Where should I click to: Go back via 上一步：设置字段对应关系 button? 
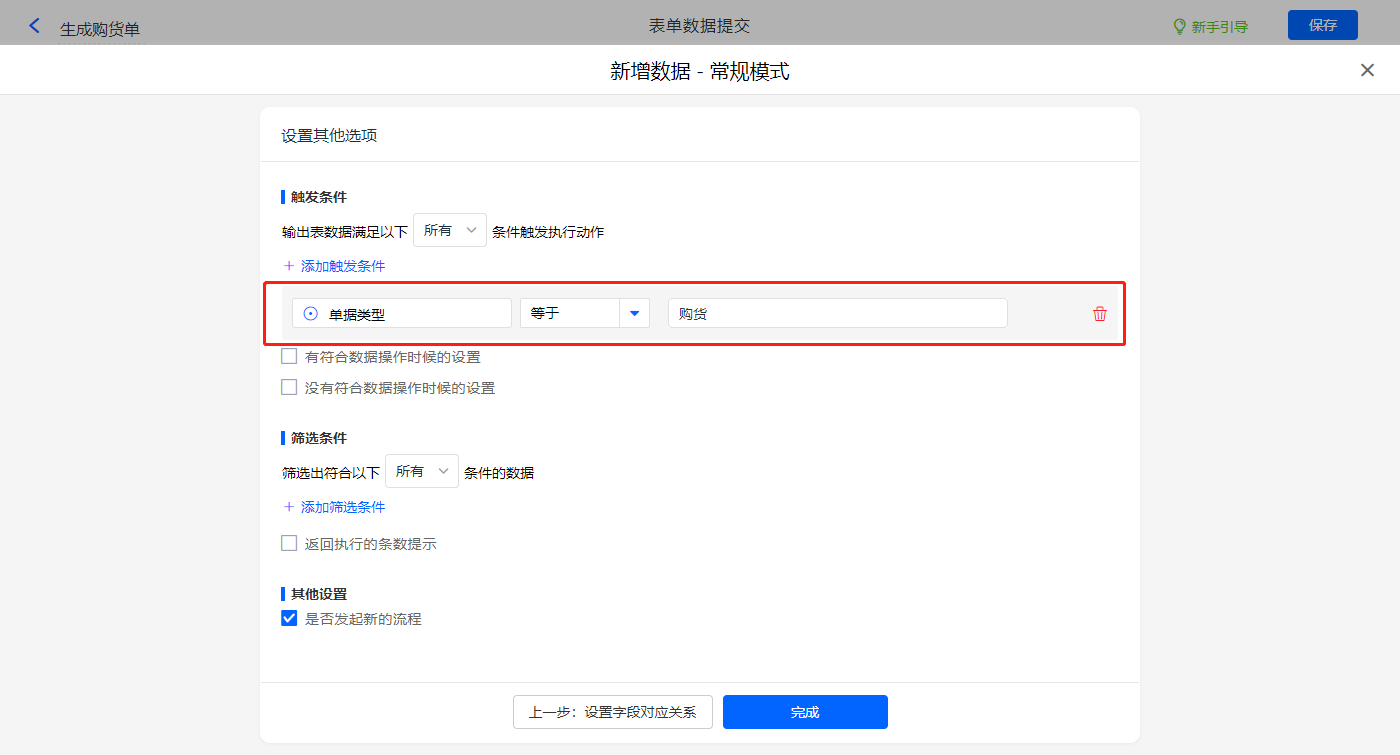(612, 712)
